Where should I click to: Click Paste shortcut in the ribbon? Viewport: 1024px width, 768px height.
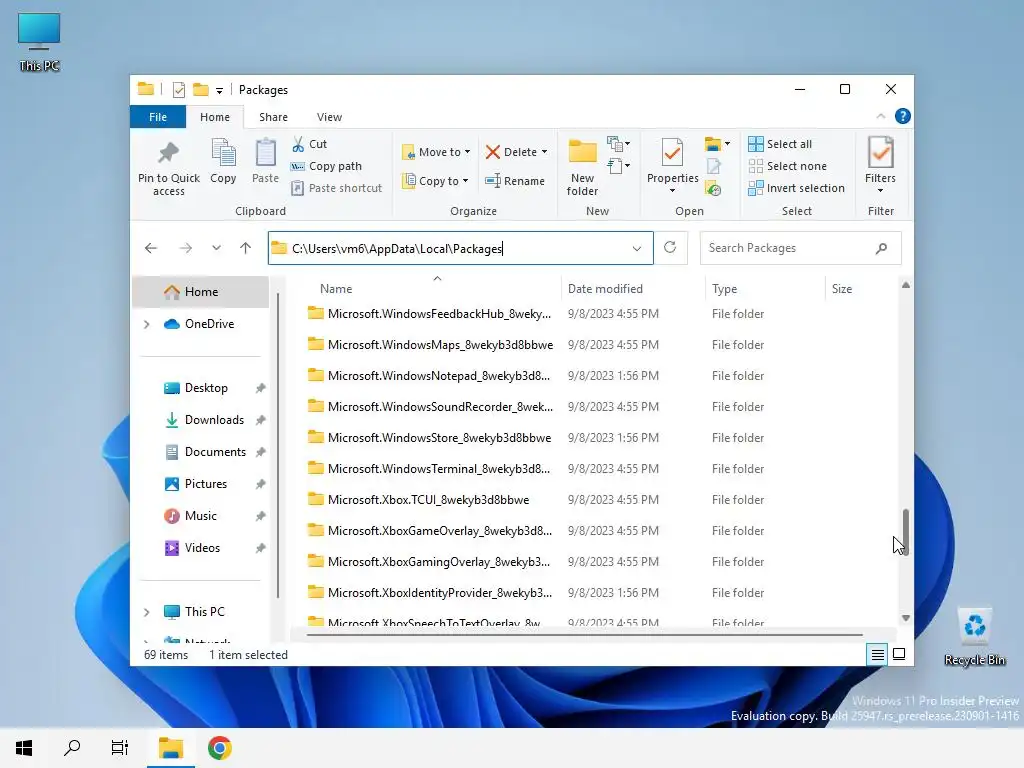coord(336,188)
